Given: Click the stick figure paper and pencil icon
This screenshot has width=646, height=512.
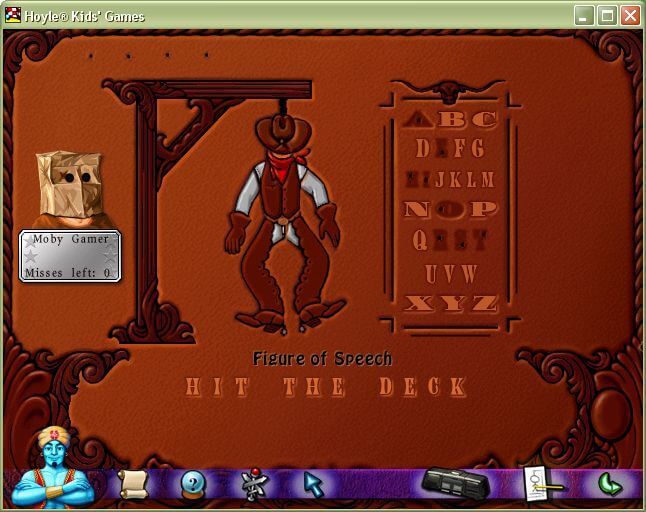Looking at the screenshot, I should point(542,484).
